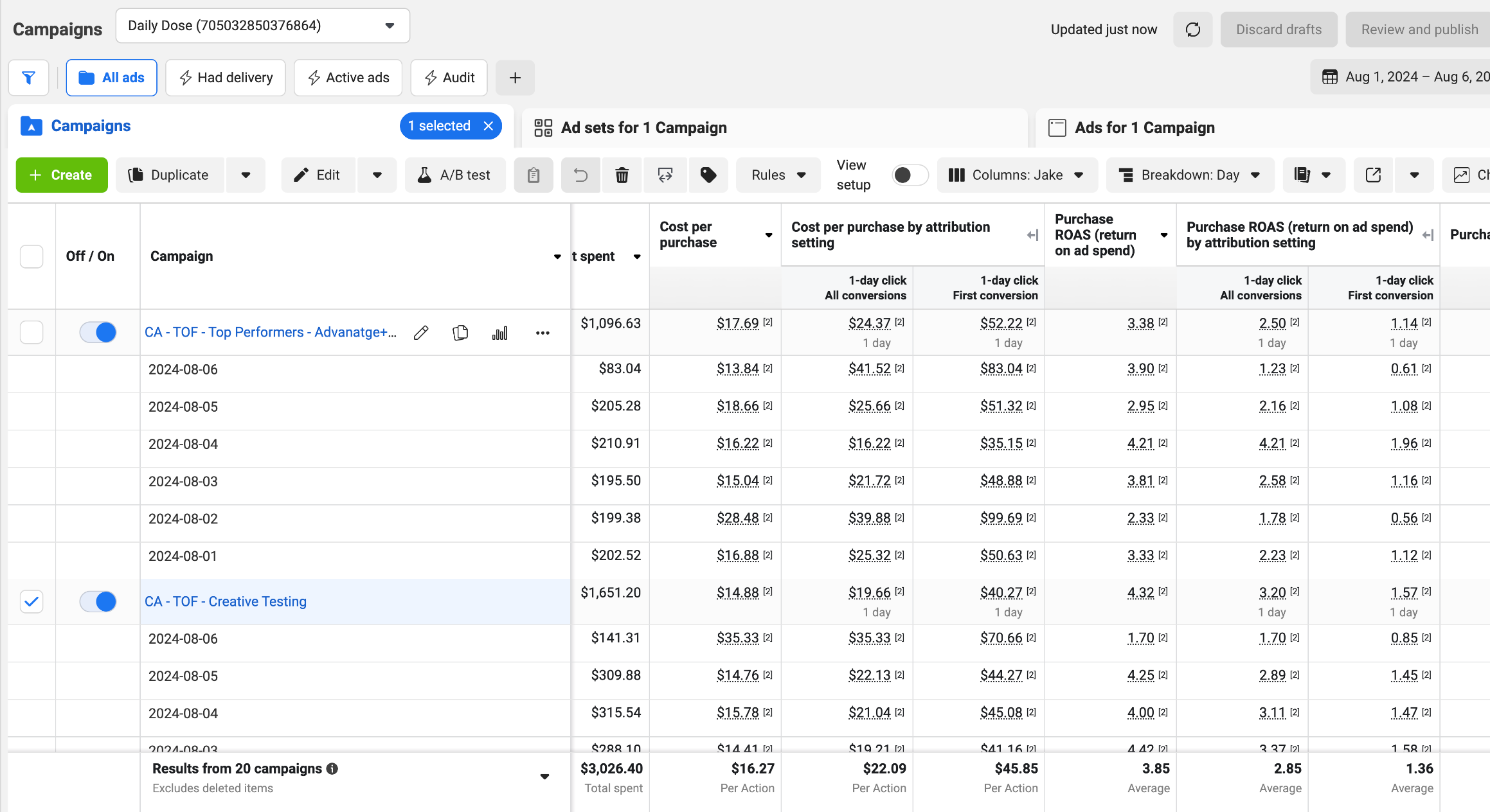Screen dimensions: 1490x812
Task: Refresh the campaign data
Action: click(x=1192, y=30)
